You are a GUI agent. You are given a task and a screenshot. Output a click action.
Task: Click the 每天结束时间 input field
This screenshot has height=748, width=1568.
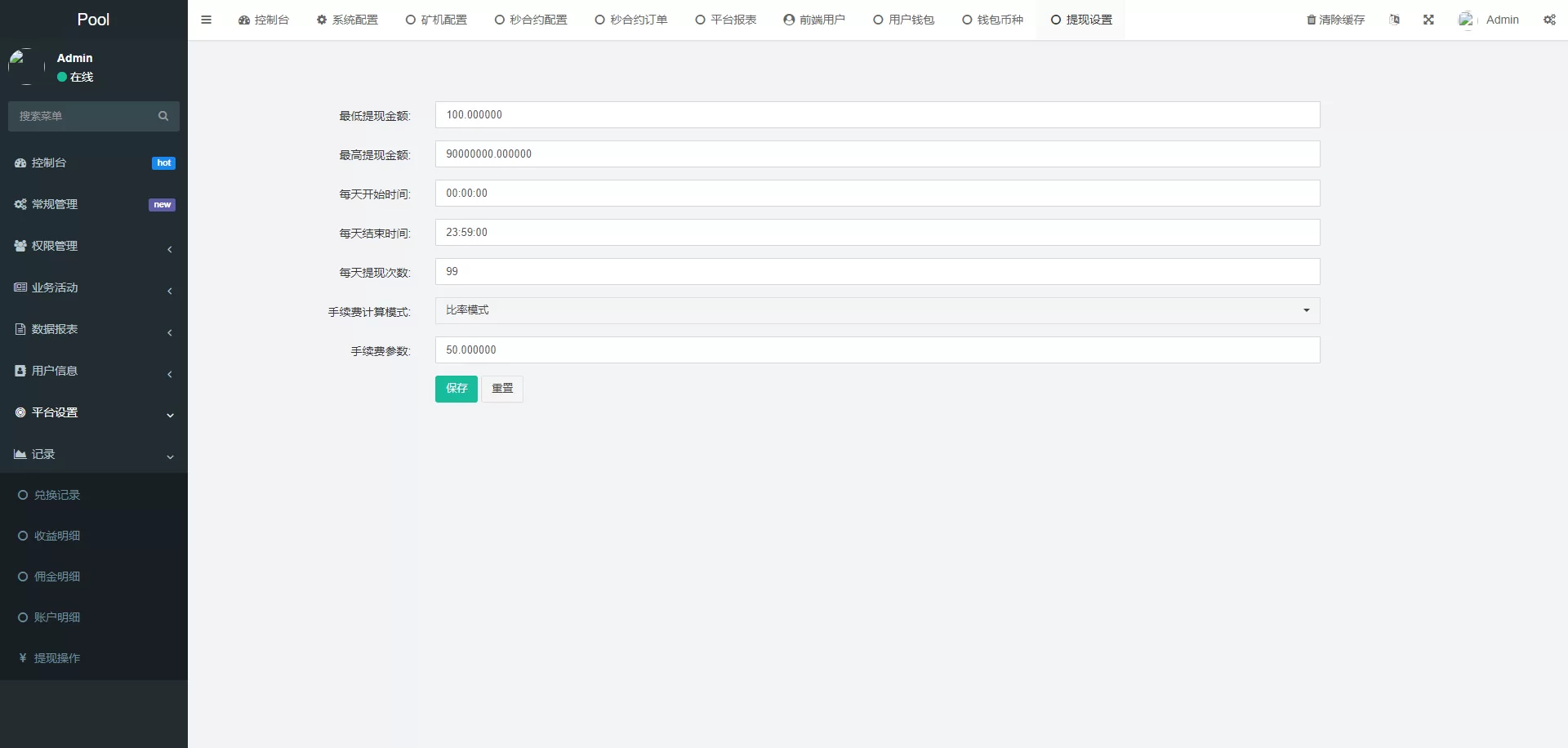click(x=877, y=233)
